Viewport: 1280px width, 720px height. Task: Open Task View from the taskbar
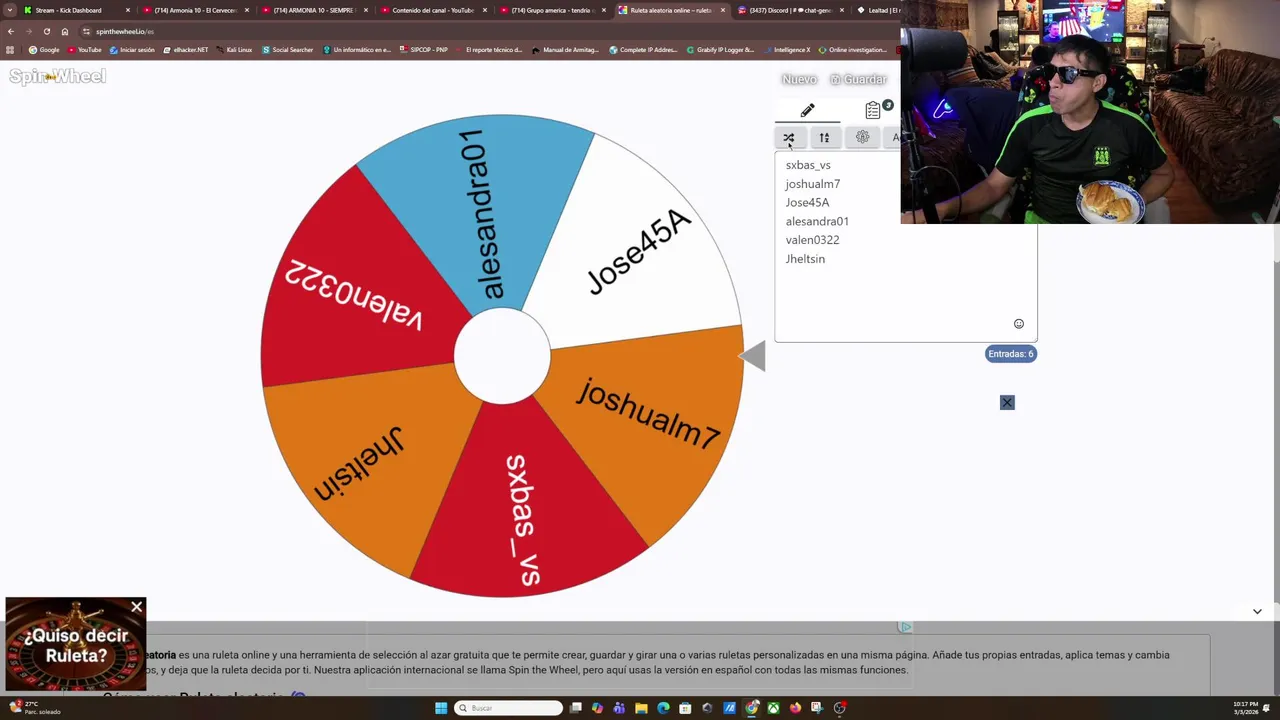point(576,708)
